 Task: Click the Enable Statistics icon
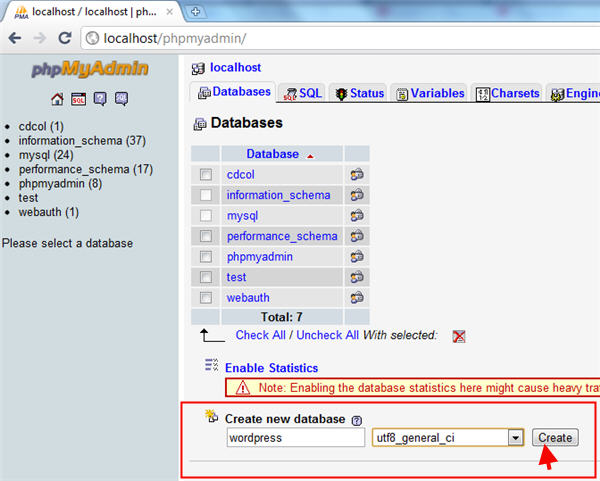(x=211, y=365)
